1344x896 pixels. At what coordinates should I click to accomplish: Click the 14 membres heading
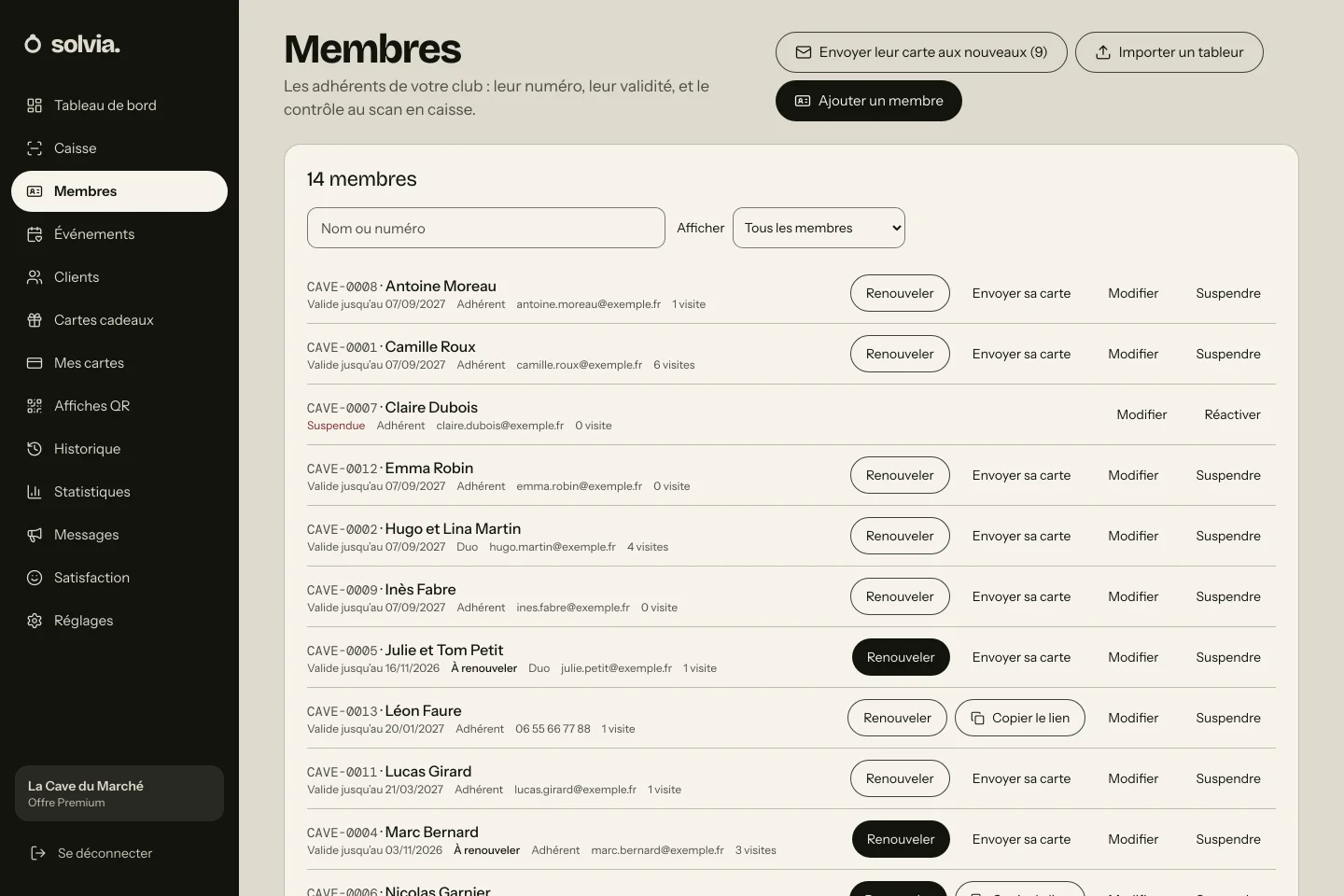pos(362,179)
